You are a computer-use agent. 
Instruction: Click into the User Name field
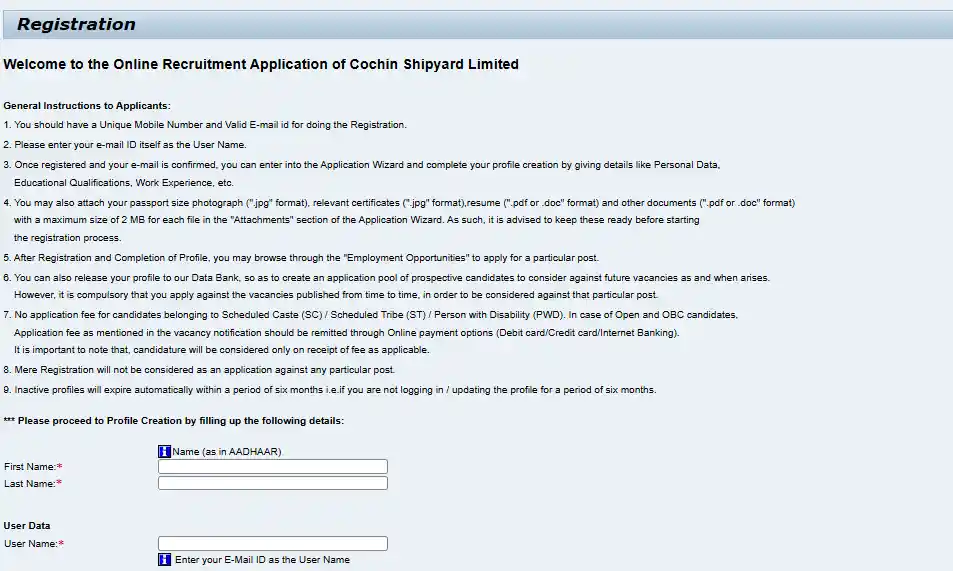pyautogui.click(x=272, y=544)
